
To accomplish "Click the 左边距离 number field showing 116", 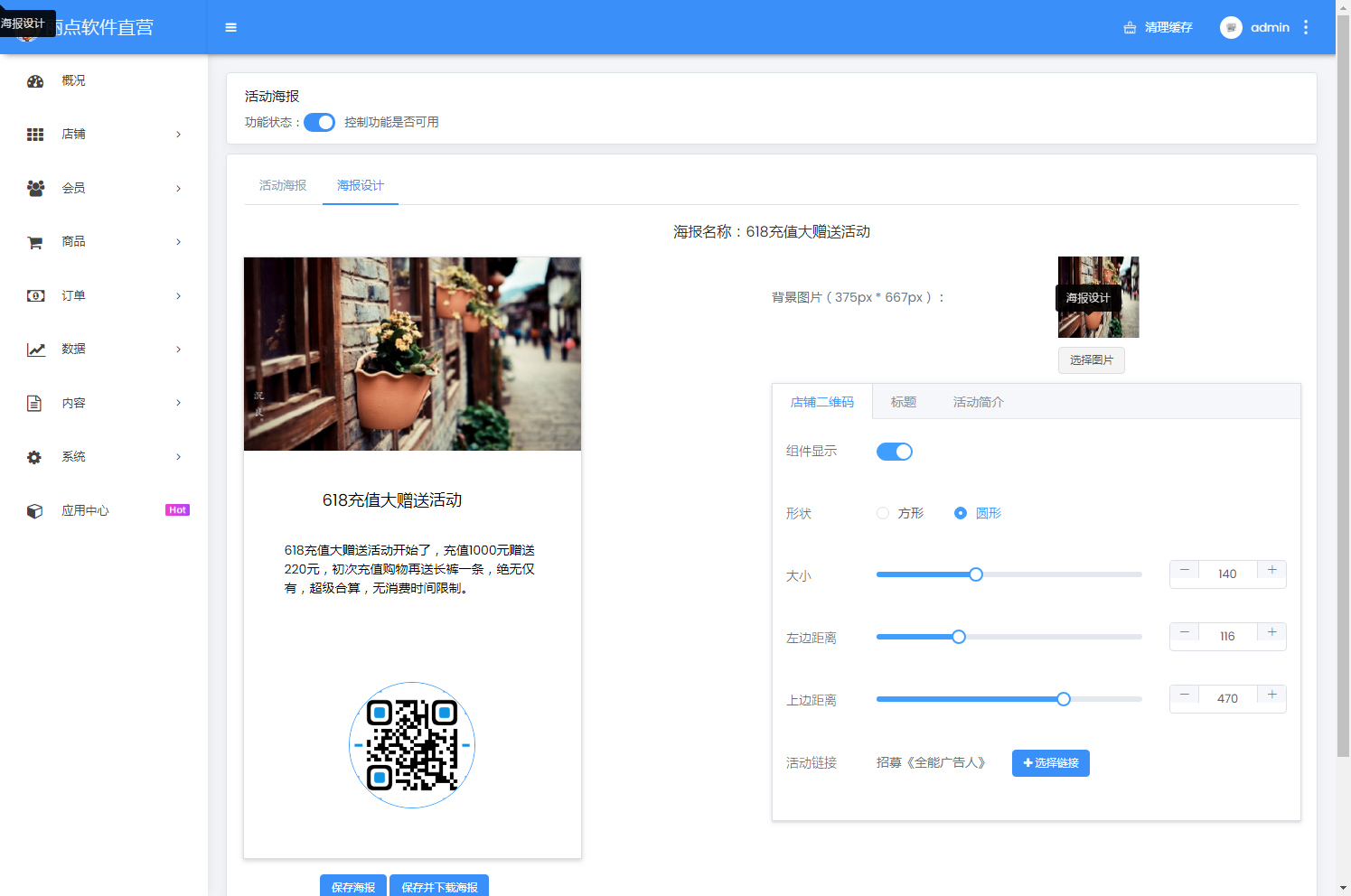I will pyautogui.click(x=1227, y=636).
